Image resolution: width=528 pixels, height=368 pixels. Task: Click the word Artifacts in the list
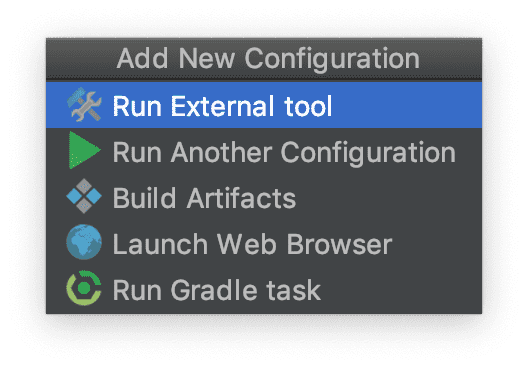pos(241,198)
